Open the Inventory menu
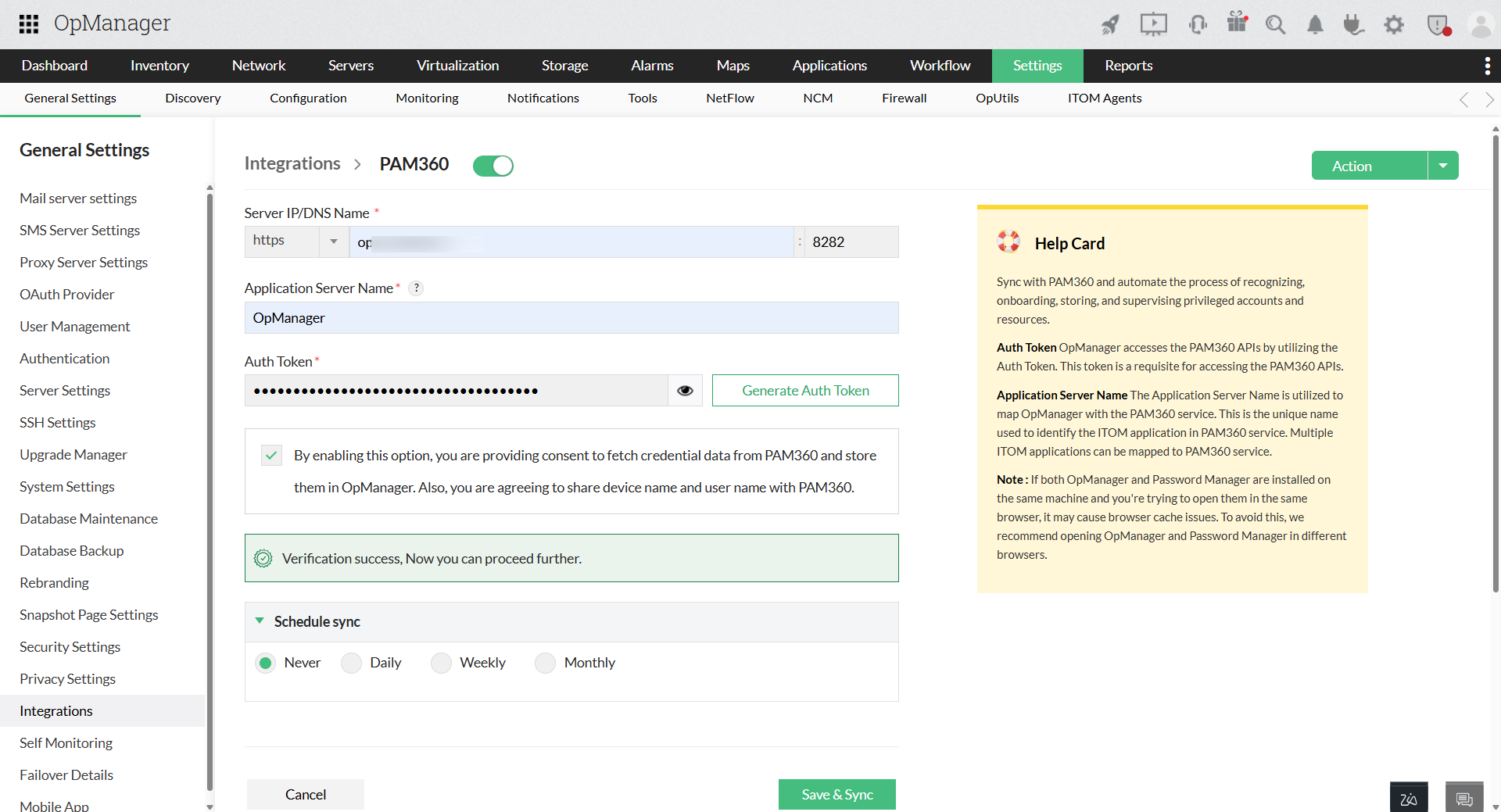1501x812 pixels. pos(159,66)
